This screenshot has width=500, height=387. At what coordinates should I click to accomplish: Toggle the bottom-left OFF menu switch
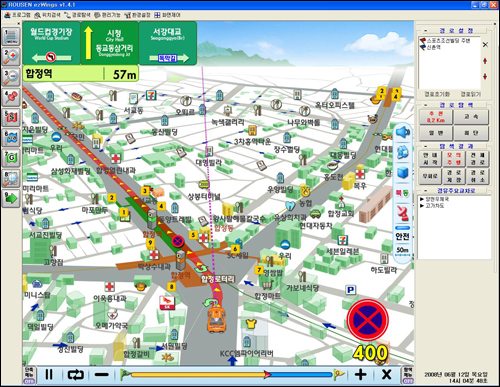coord(30,375)
